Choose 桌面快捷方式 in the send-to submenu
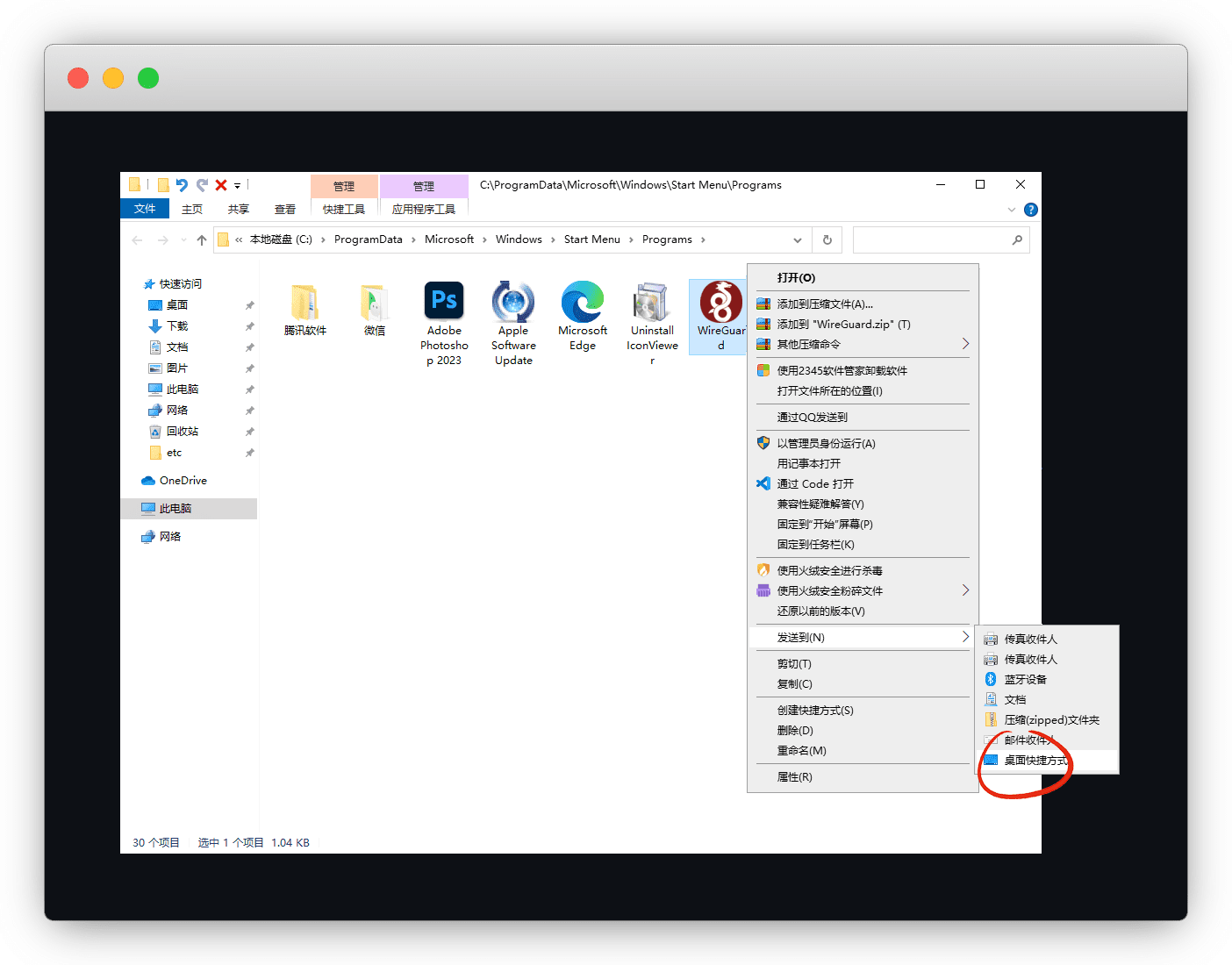 (x=1036, y=761)
